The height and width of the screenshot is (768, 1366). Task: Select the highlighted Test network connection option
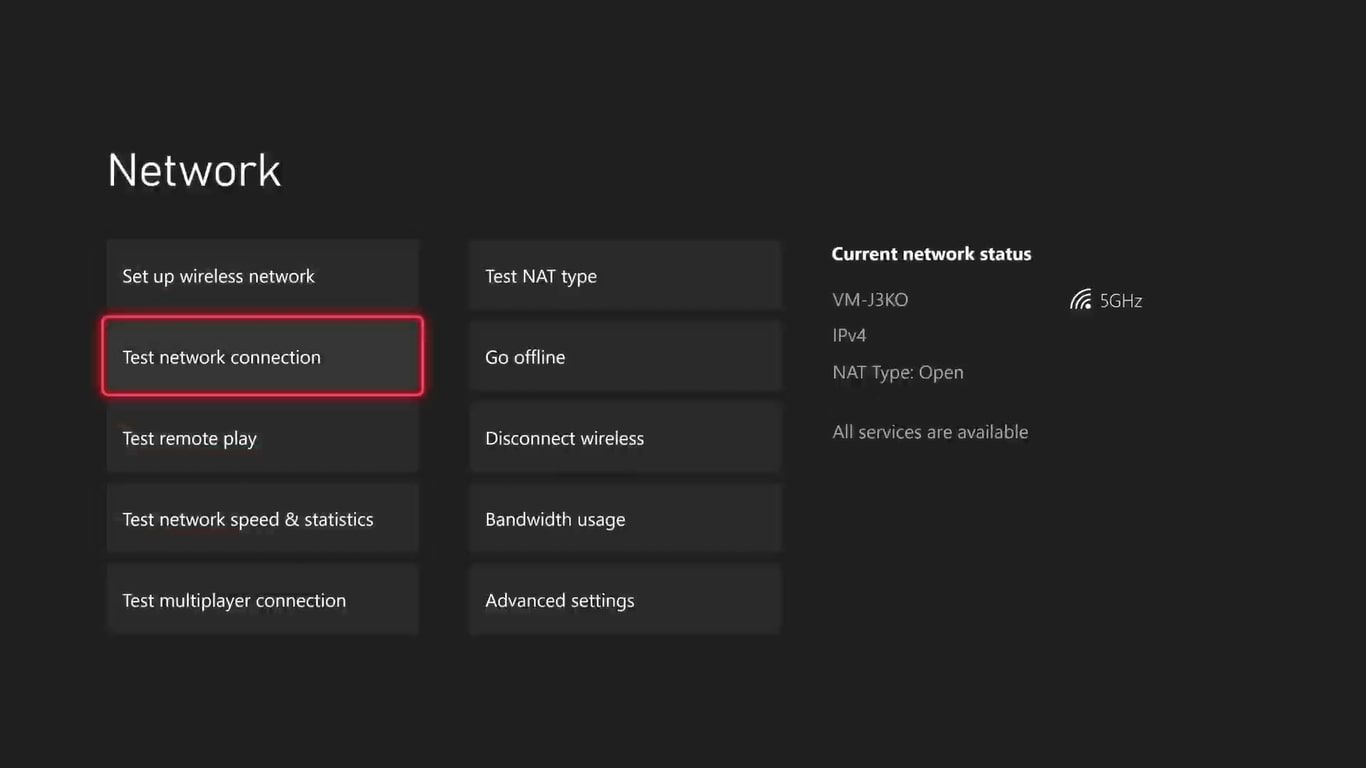(262, 356)
